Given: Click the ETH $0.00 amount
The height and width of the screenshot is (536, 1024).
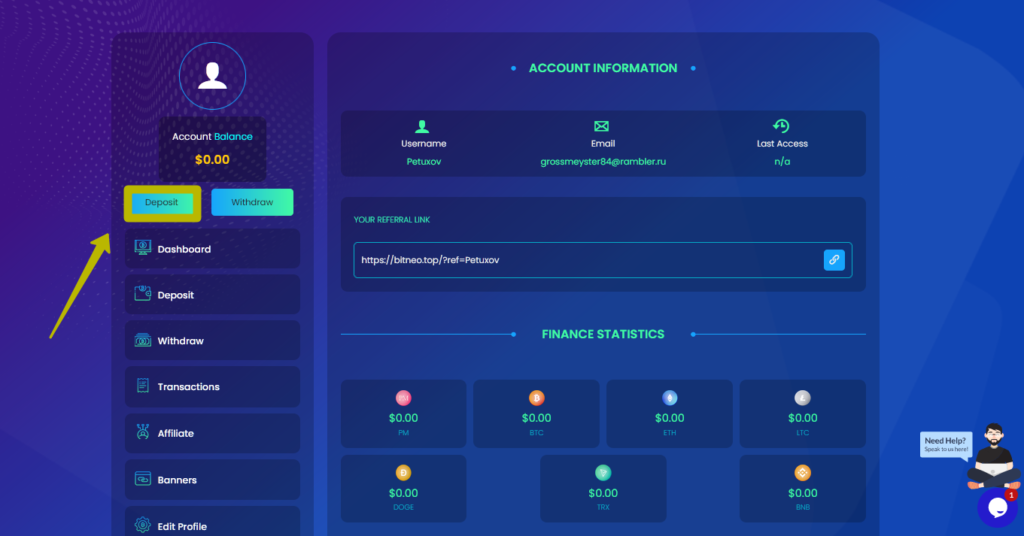Looking at the screenshot, I should click(669, 418).
